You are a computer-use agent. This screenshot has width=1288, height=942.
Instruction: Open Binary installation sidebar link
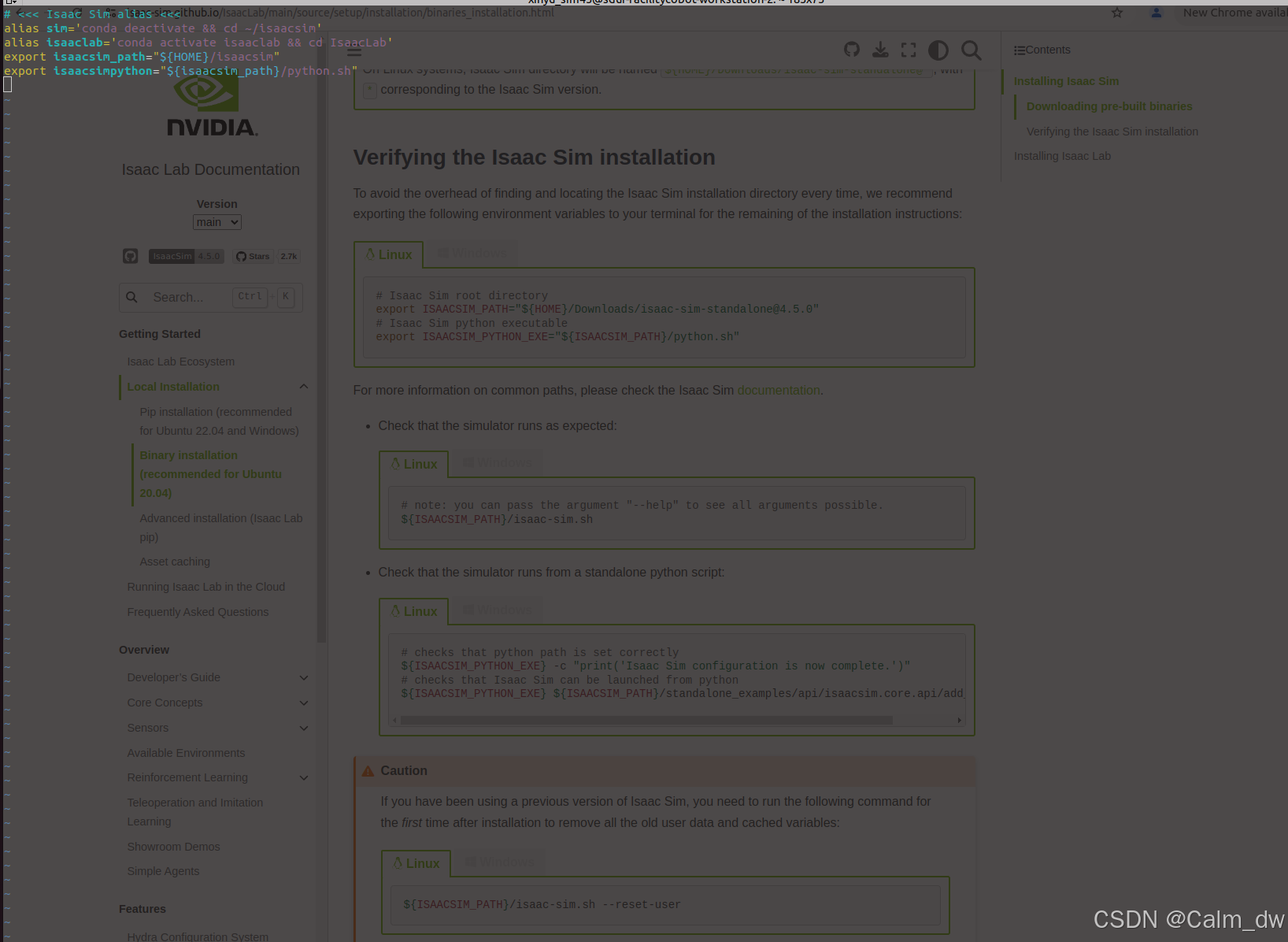click(x=210, y=474)
